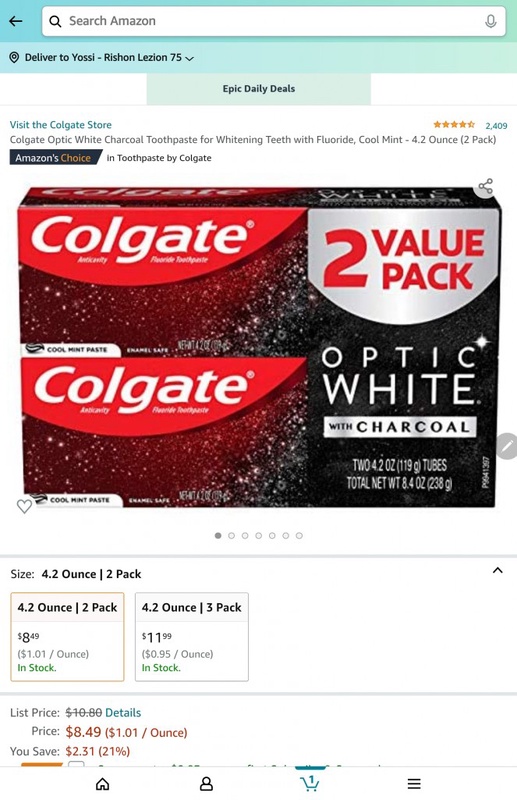The width and height of the screenshot is (517, 800).
Task: Tap the microphone voice search icon
Action: coord(490,21)
